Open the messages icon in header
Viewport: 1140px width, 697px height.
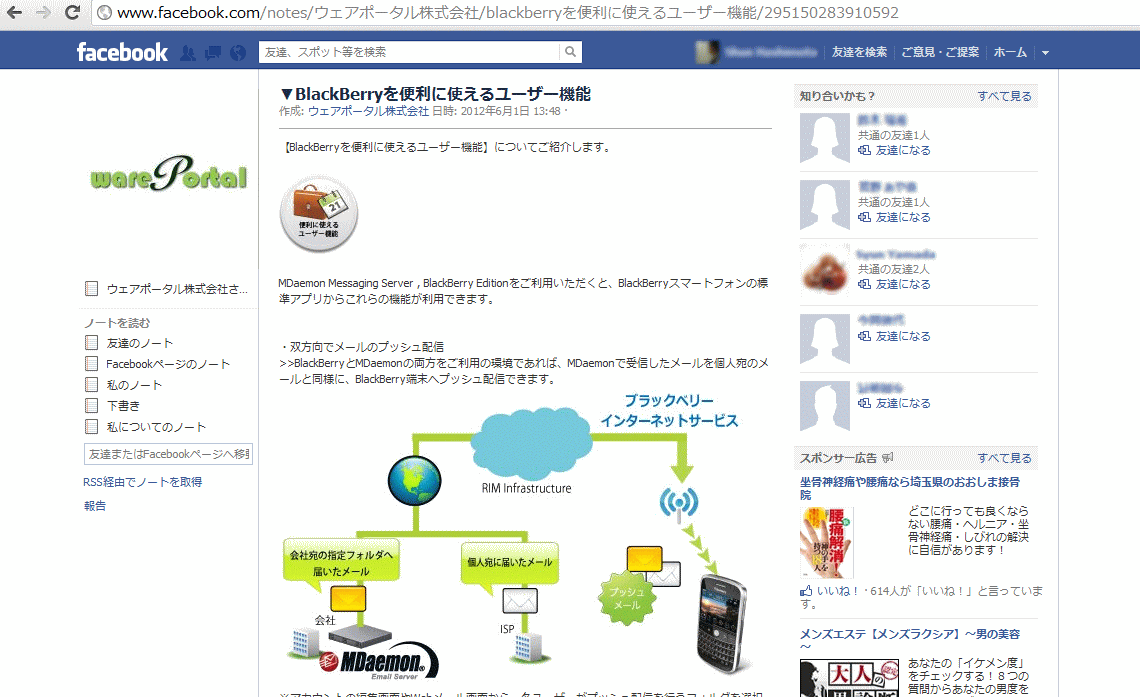[x=213, y=52]
